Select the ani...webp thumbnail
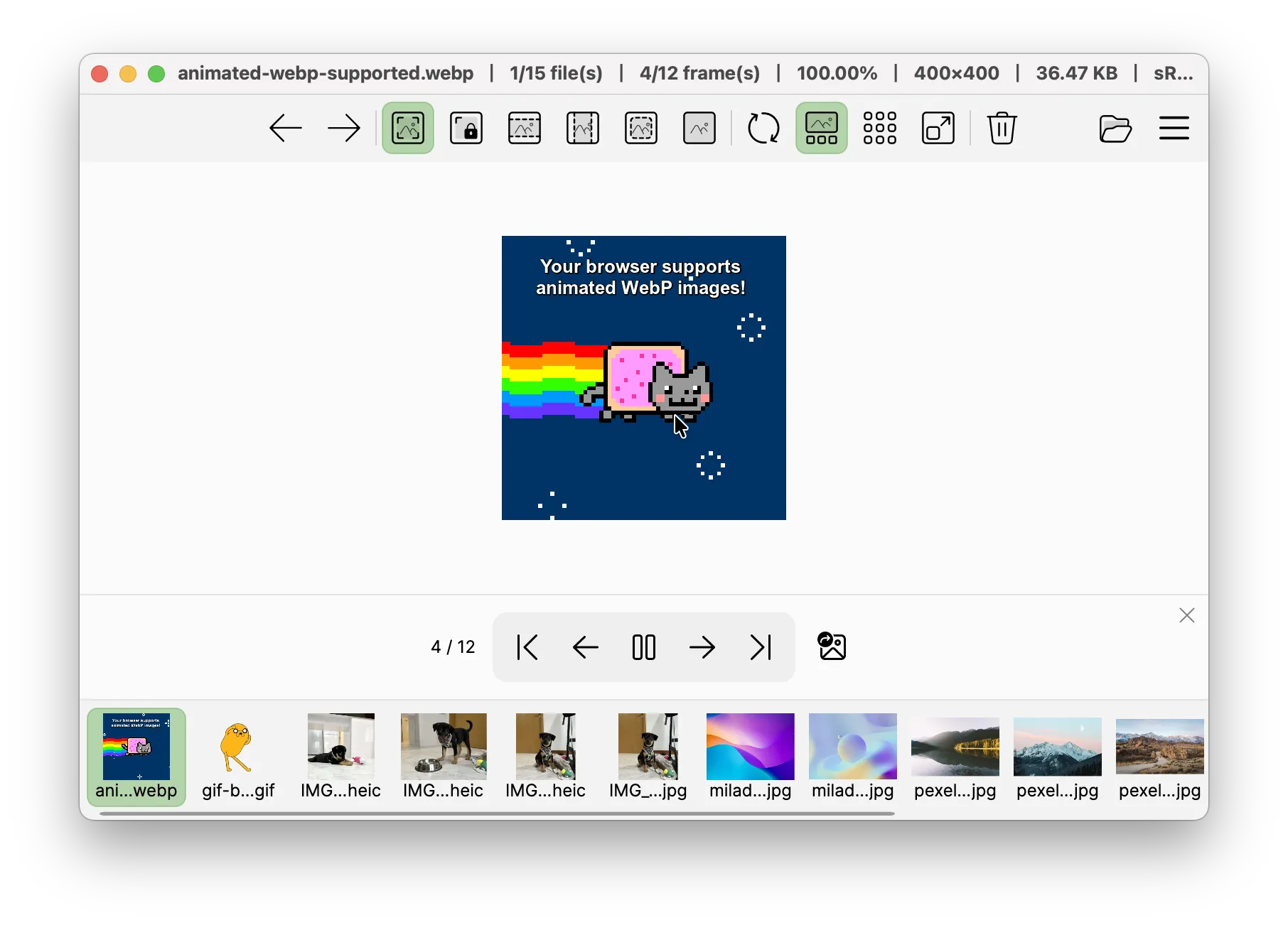Screen dimensions: 1288x925 coord(136,757)
